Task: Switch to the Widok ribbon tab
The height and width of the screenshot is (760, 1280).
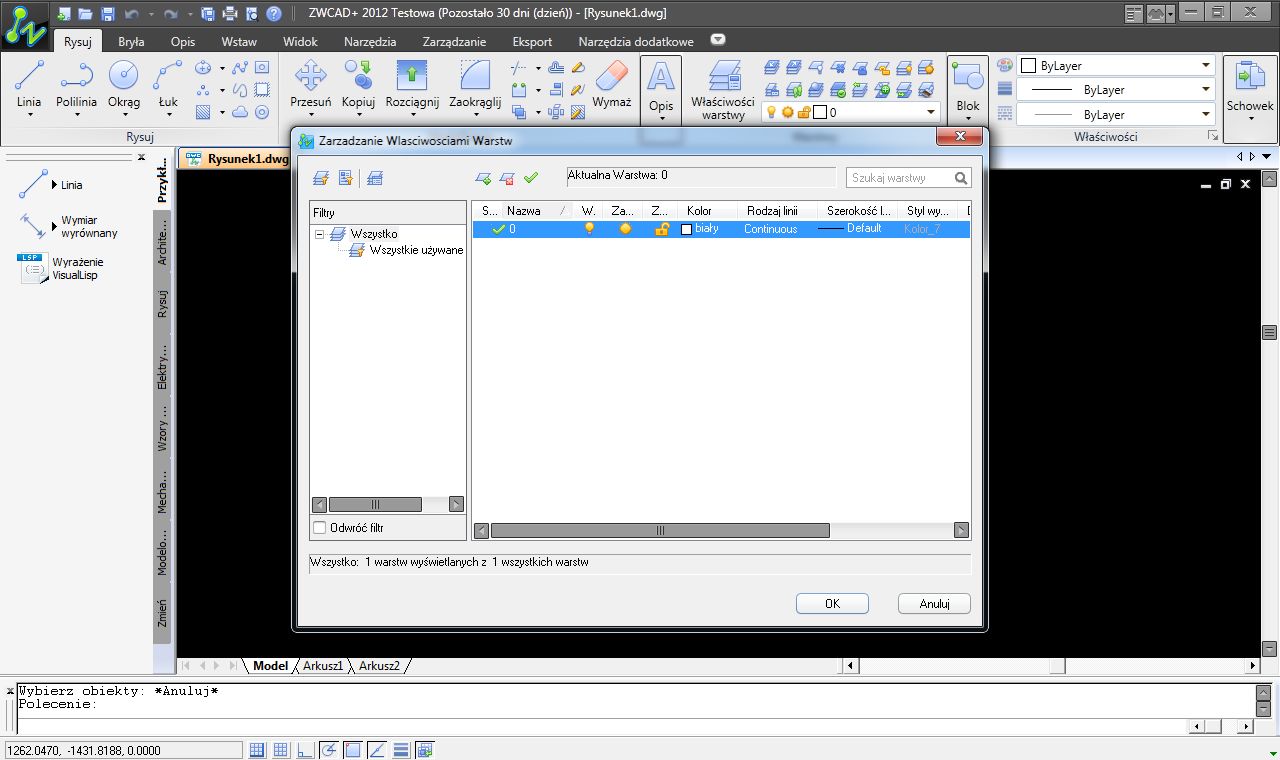Action: (300, 42)
